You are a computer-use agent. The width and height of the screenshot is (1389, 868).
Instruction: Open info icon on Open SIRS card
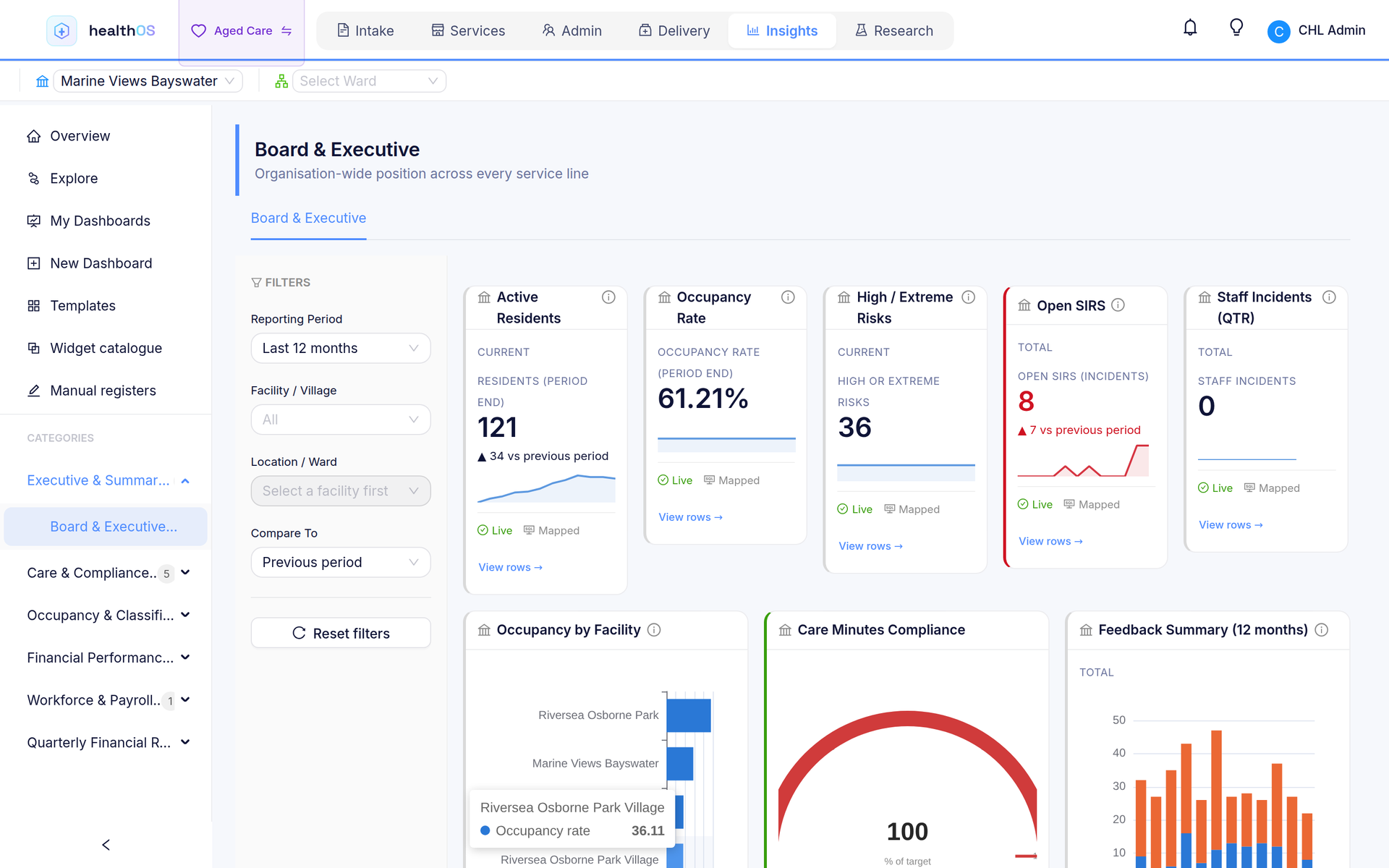(1118, 305)
